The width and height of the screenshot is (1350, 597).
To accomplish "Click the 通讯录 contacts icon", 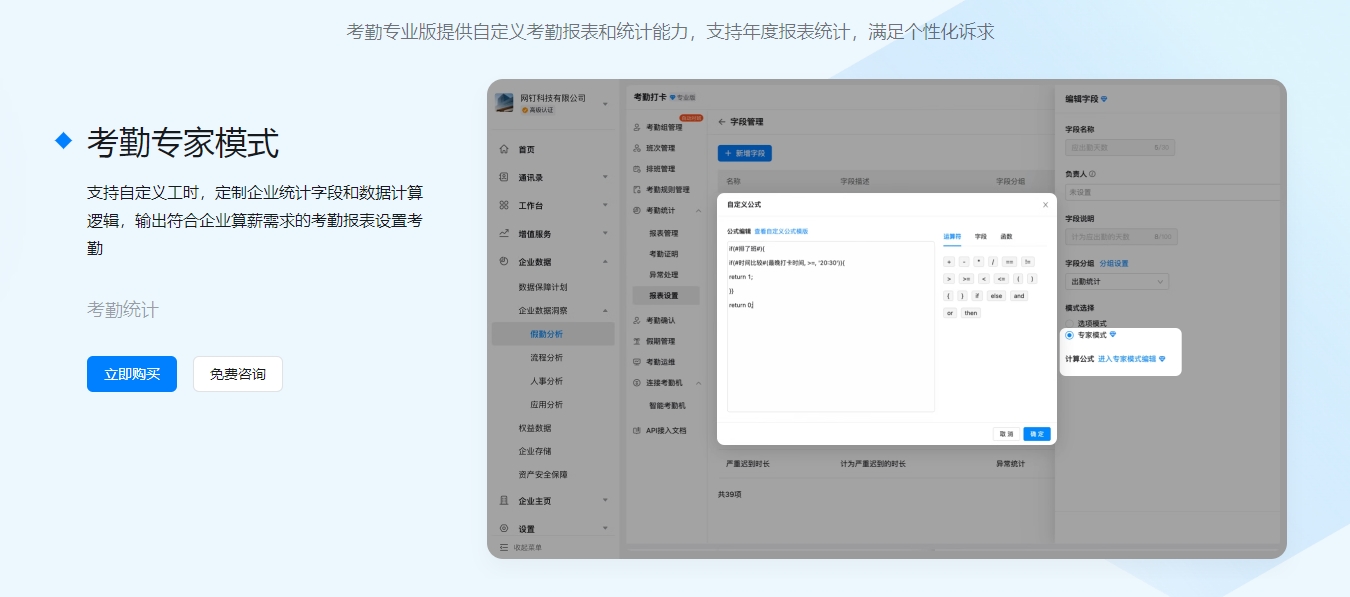I will pos(504,178).
